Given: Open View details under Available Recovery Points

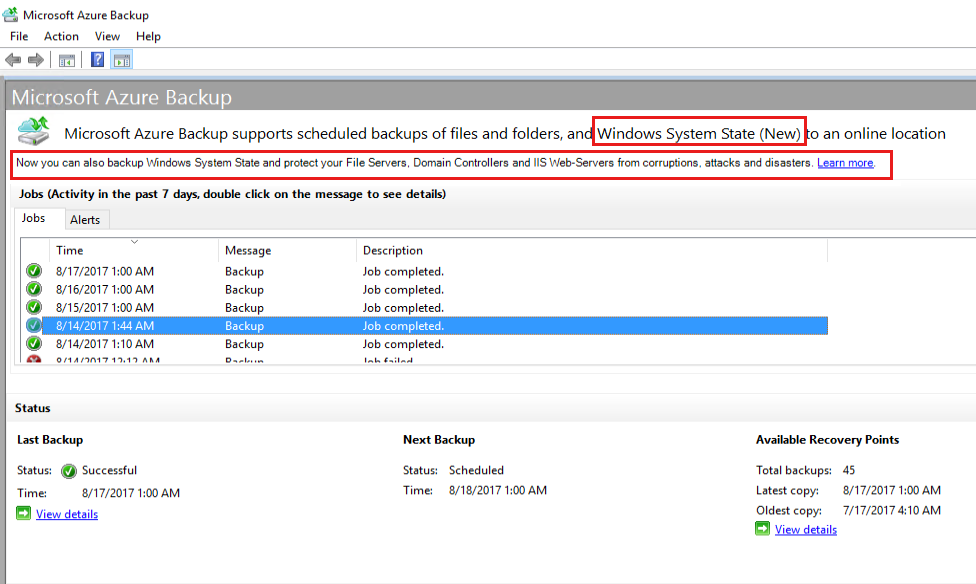Looking at the screenshot, I should click(x=805, y=529).
